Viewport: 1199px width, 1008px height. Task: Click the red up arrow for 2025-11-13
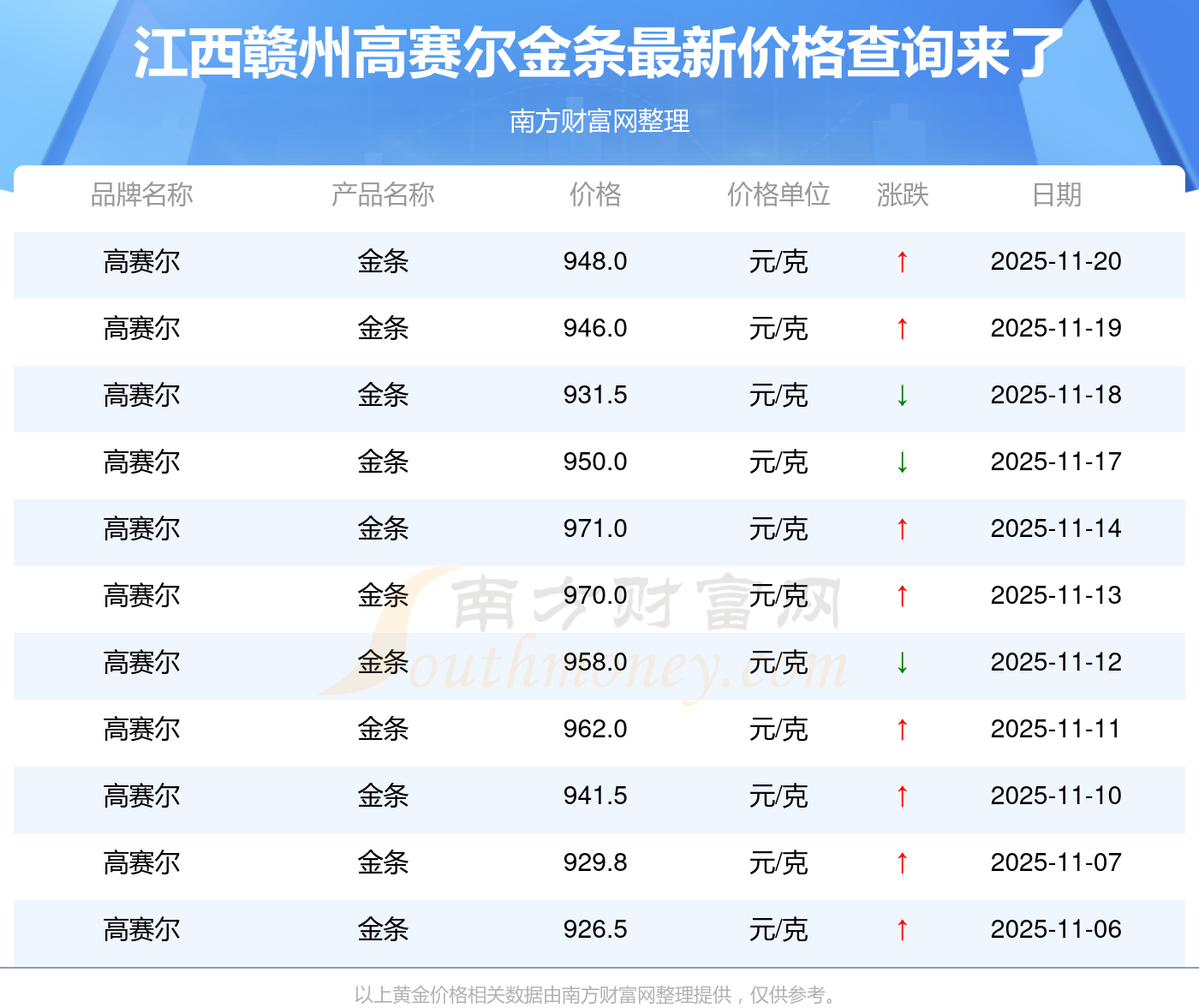coord(902,595)
